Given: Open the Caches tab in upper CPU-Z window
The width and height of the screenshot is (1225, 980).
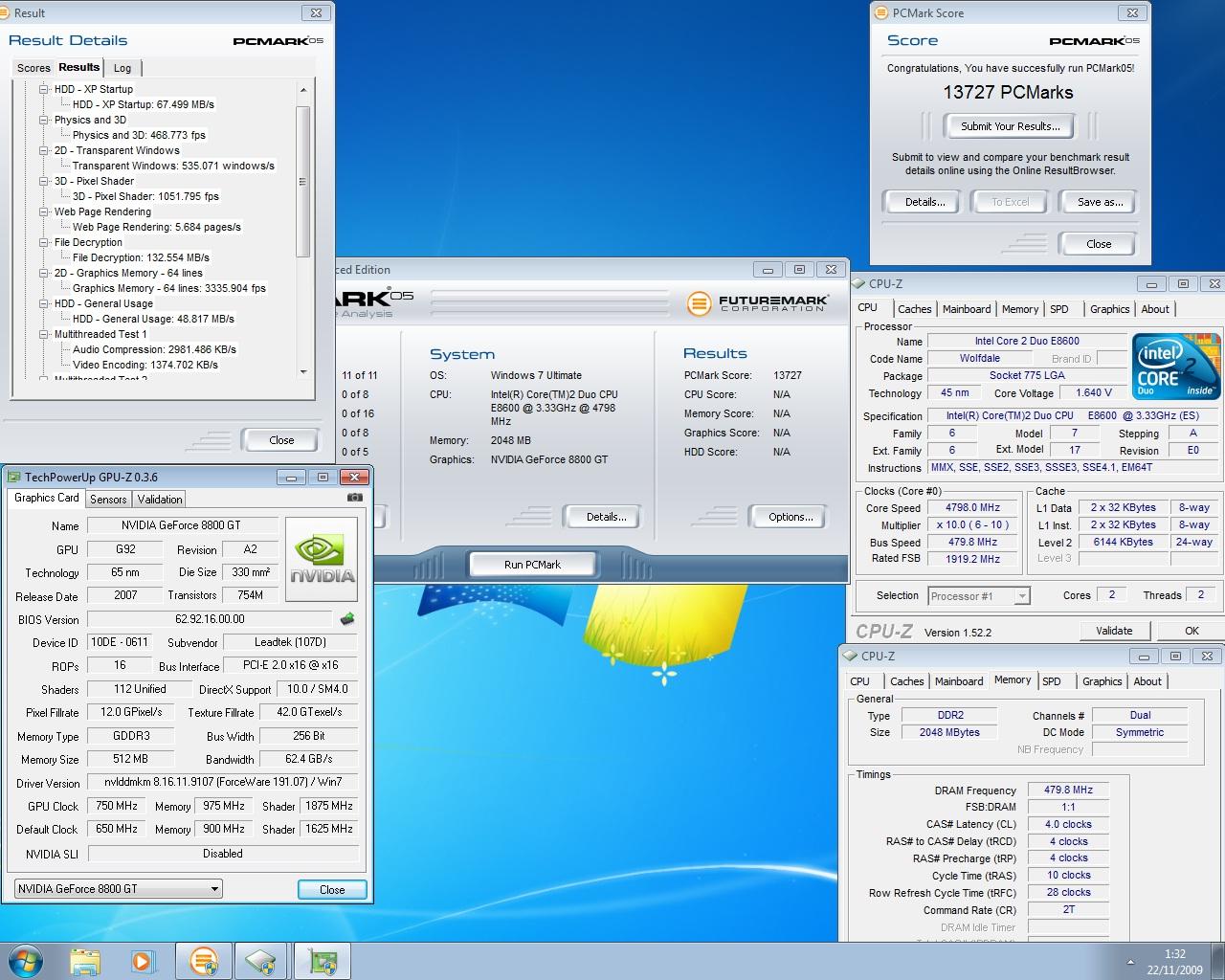Looking at the screenshot, I should (914, 309).
